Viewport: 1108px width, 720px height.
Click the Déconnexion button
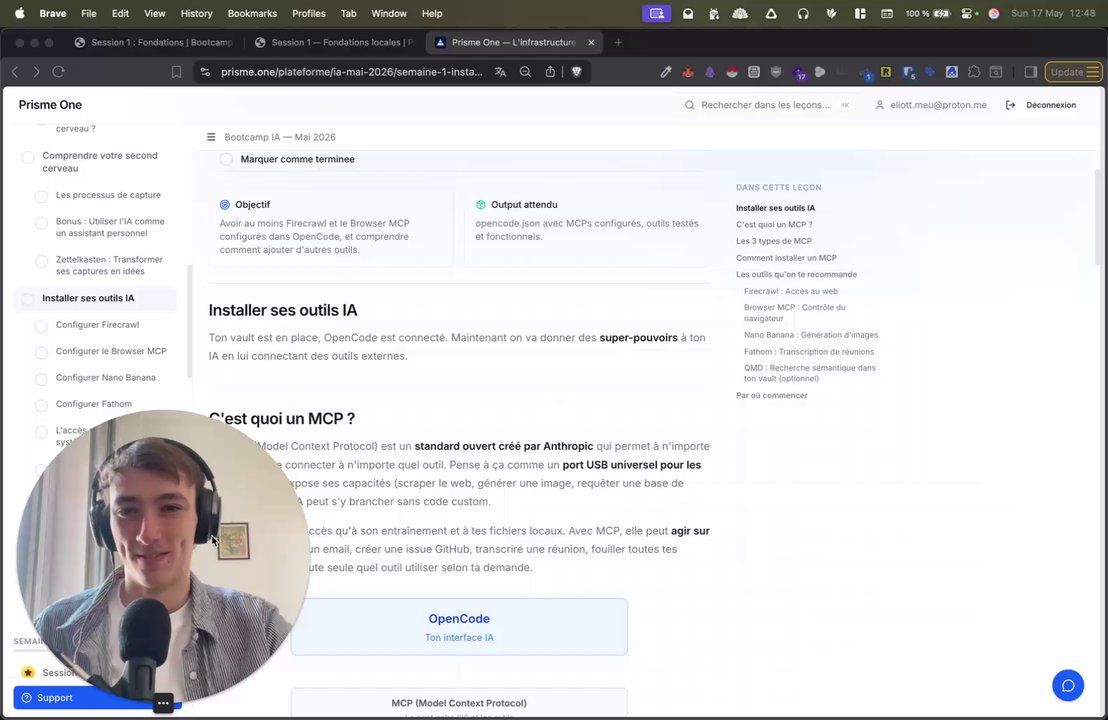click(1041, 105)
